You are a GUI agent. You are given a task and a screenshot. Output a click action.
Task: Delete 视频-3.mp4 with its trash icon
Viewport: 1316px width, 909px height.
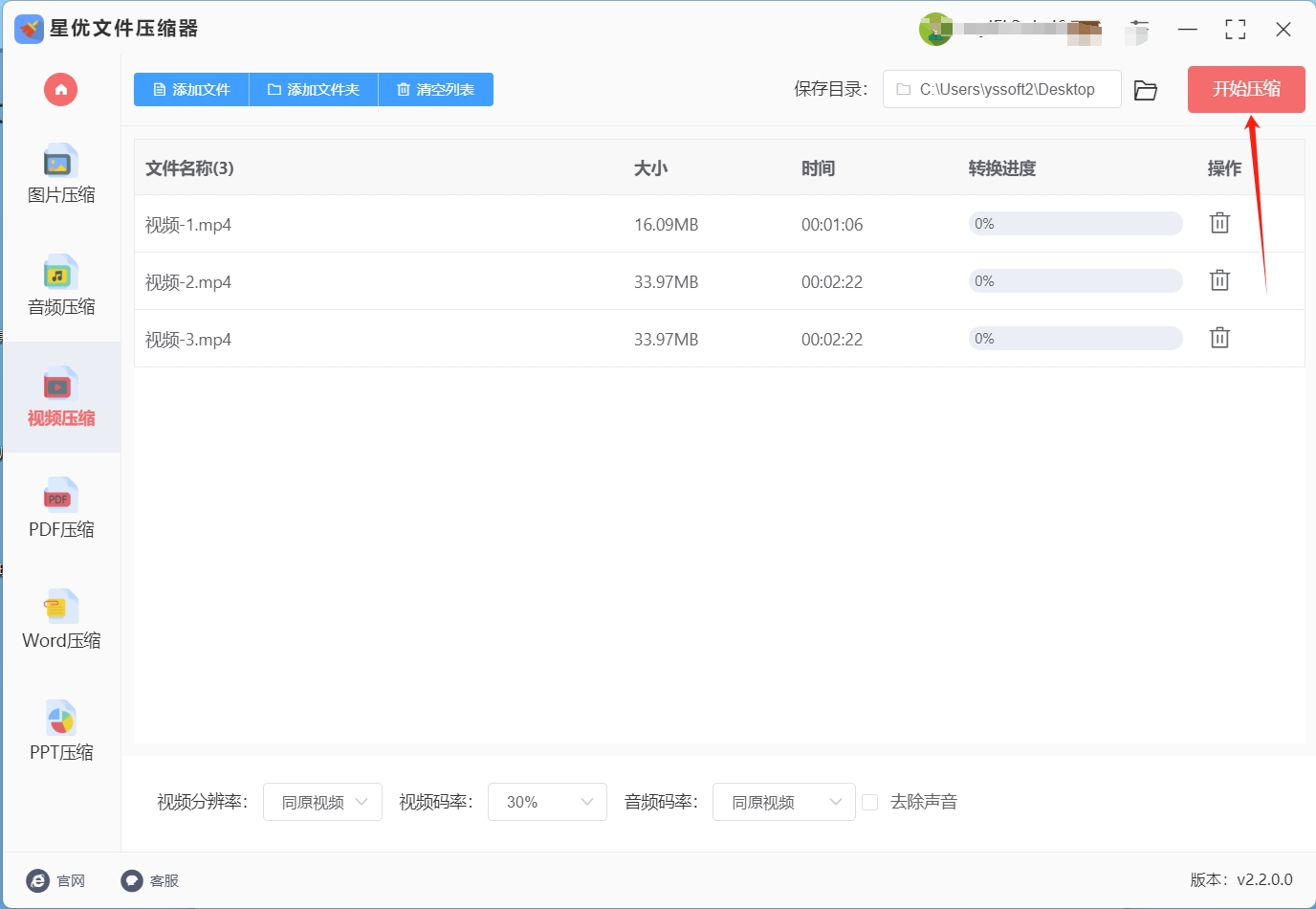coord(1219,338)
